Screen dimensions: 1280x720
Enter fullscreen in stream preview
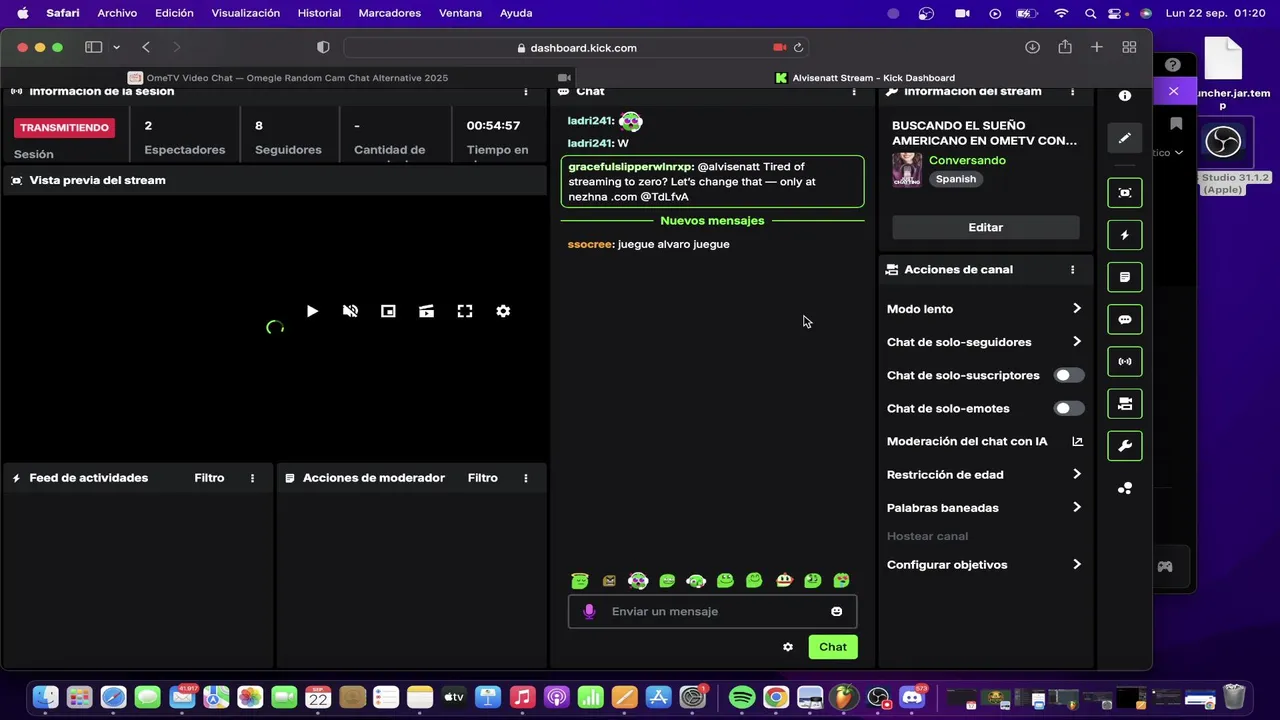465,311
